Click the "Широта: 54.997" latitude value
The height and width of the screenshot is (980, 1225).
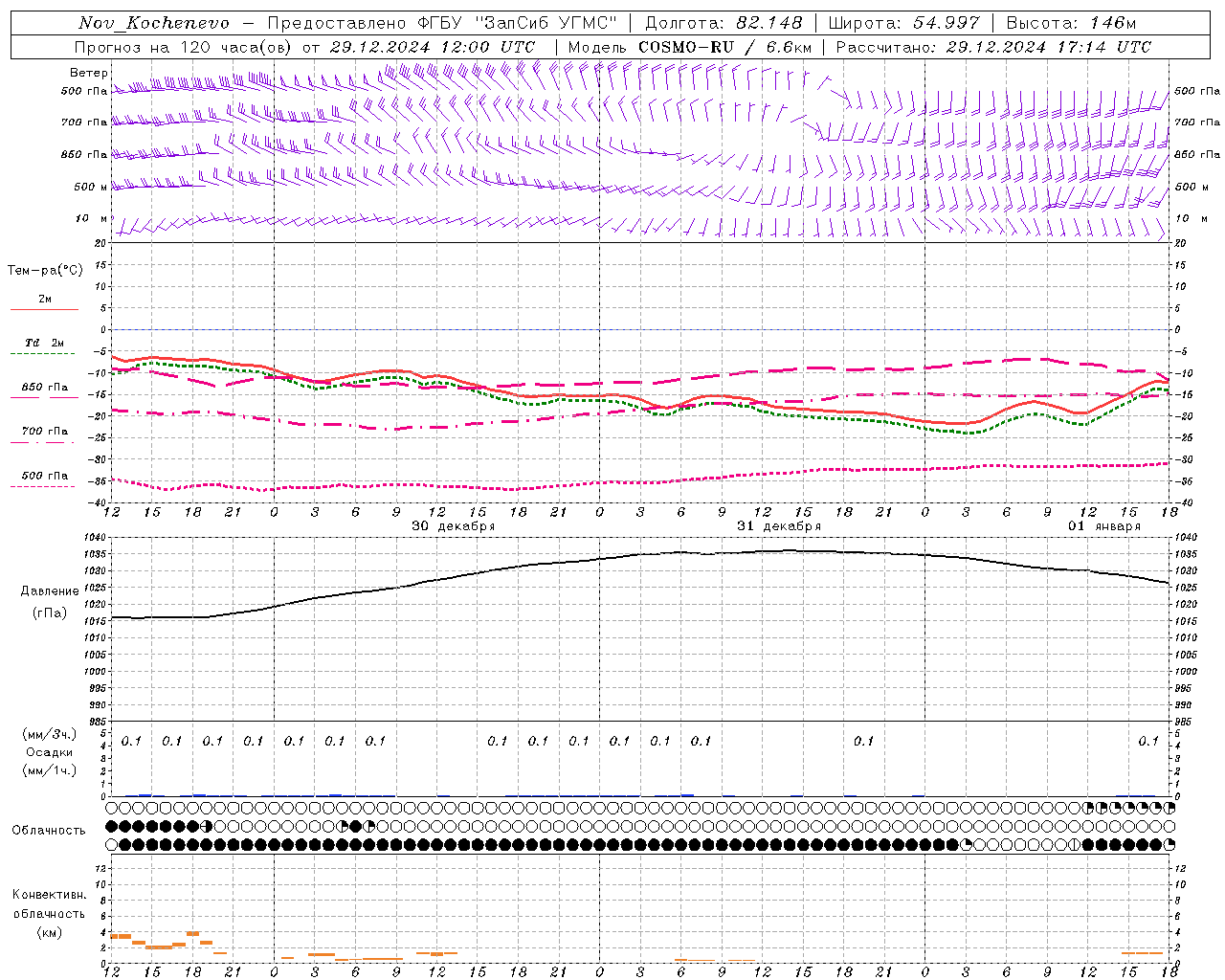pos(903,23)
